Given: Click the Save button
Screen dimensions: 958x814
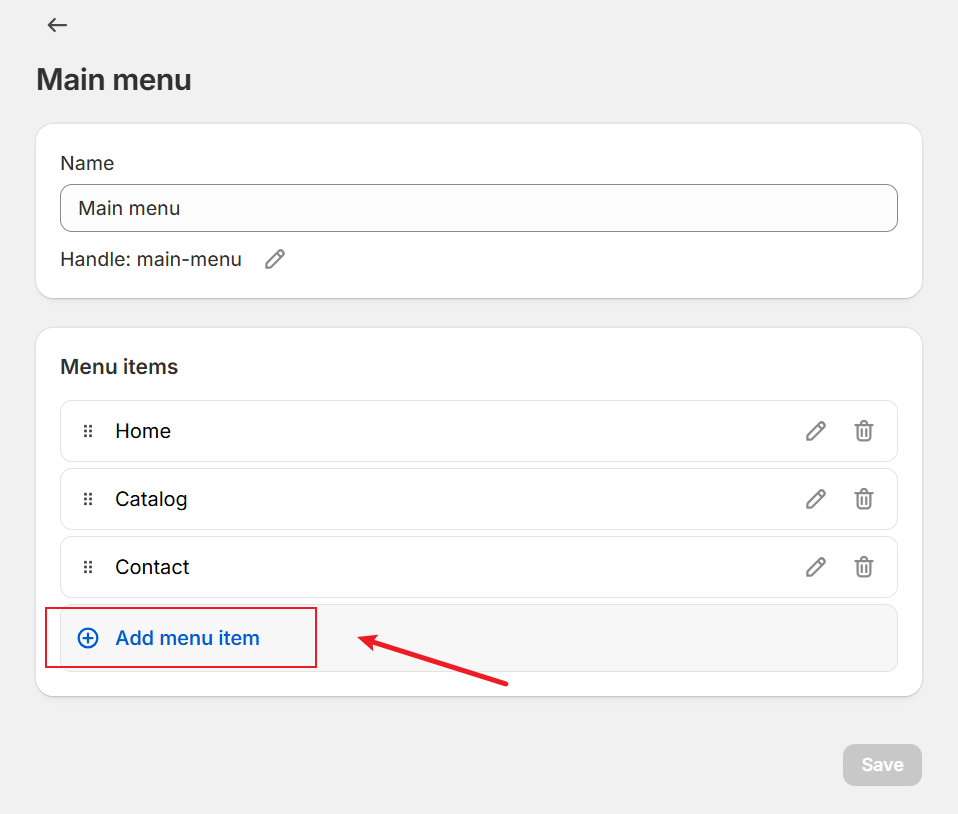Looking at the screenshot, I should (882, 764).
